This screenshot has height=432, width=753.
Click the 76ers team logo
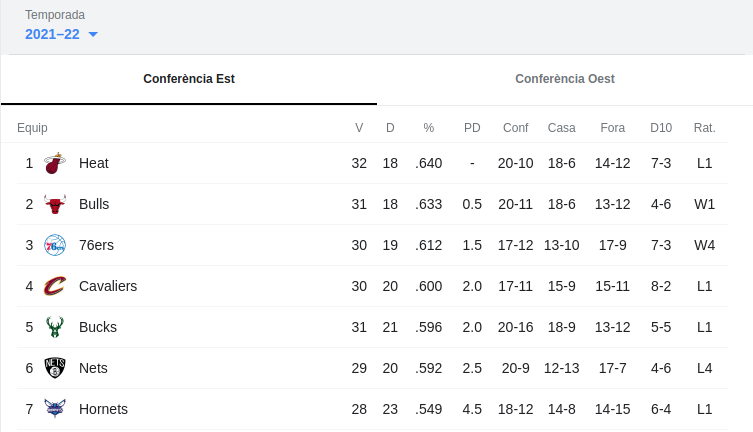(55, 245)
